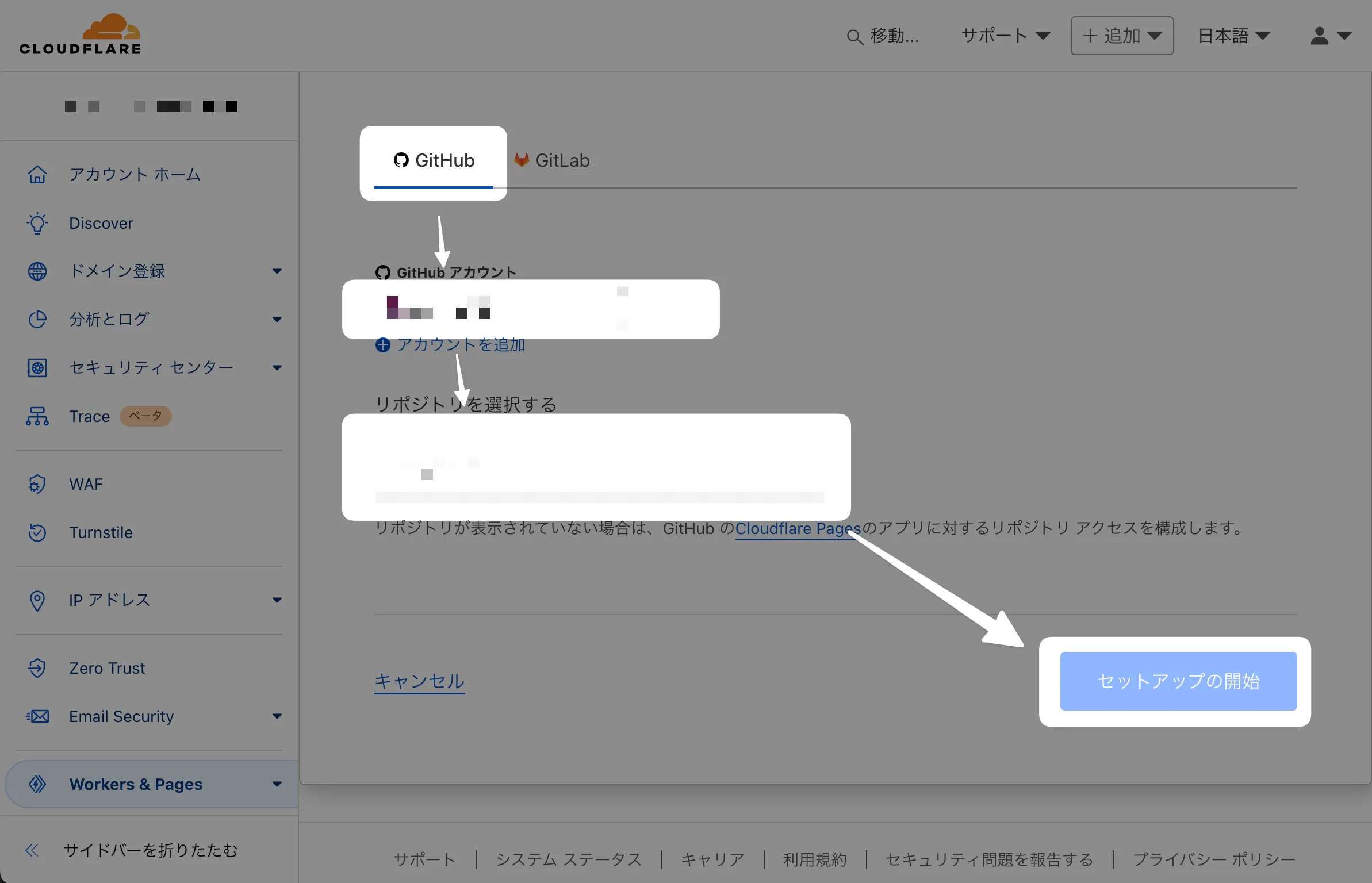Open the 日本語 language dropdown

pos(1234,36)
